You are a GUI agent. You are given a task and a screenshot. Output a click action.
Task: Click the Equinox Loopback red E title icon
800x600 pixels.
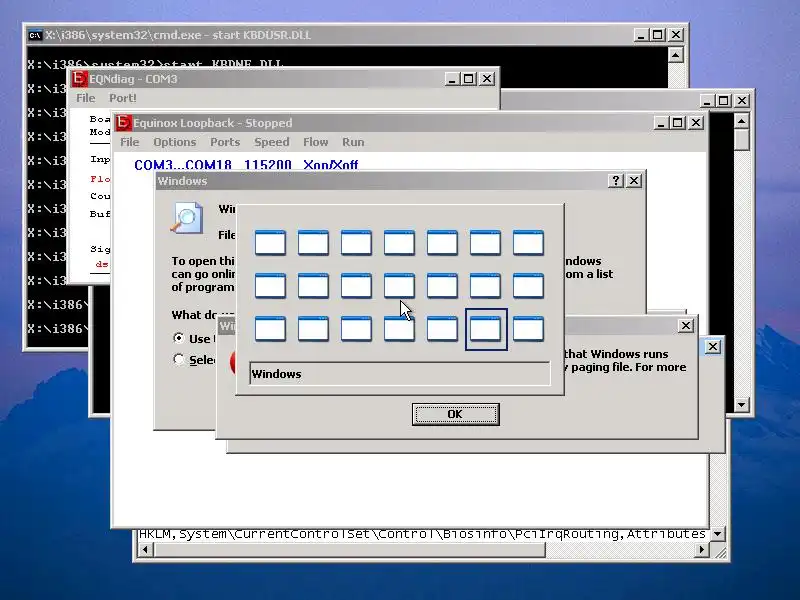[x=123, y=122]
